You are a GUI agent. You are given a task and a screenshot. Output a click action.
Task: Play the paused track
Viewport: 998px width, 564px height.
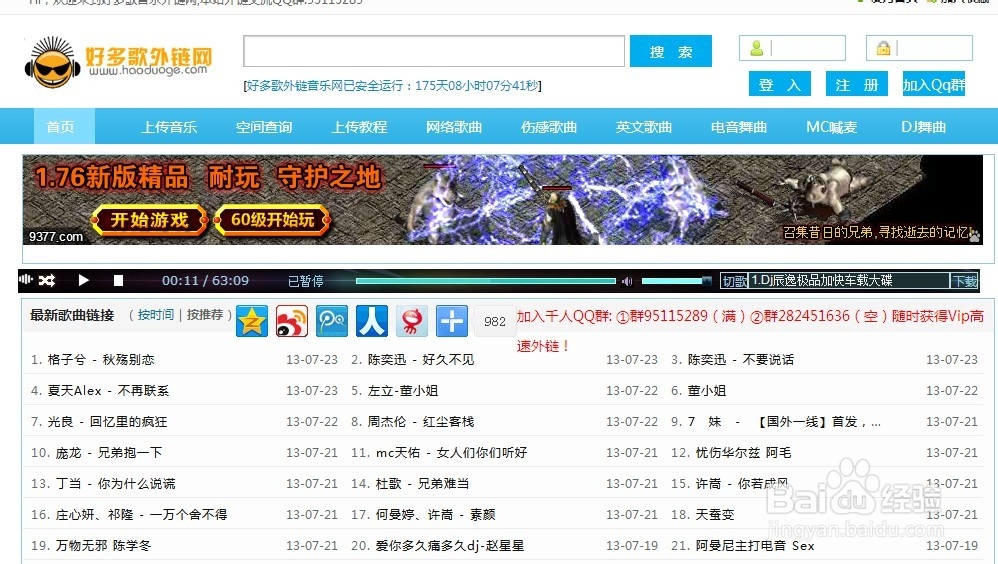pos(83,280)
